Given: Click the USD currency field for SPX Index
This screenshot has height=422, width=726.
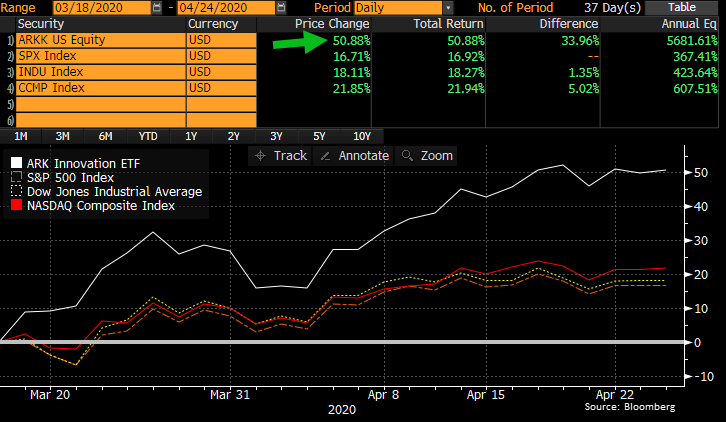Looking at the screenshot, I should [x=221, y=56].
